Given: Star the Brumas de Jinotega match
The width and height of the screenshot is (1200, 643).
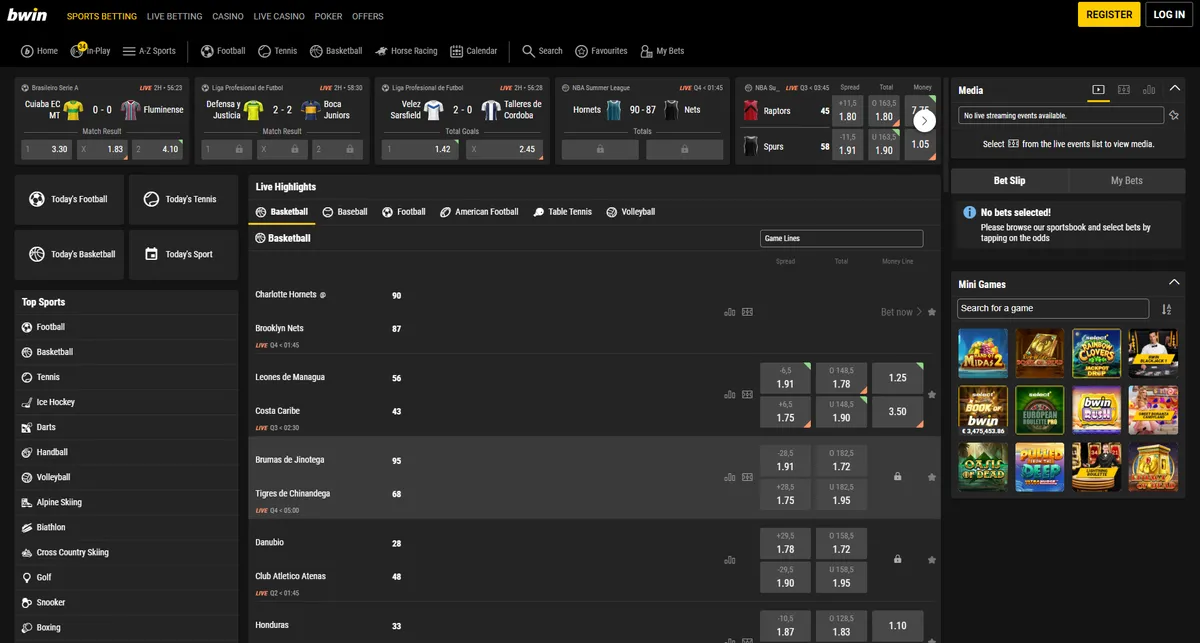Looking at the screenshot, I should (x=932, y=477).
